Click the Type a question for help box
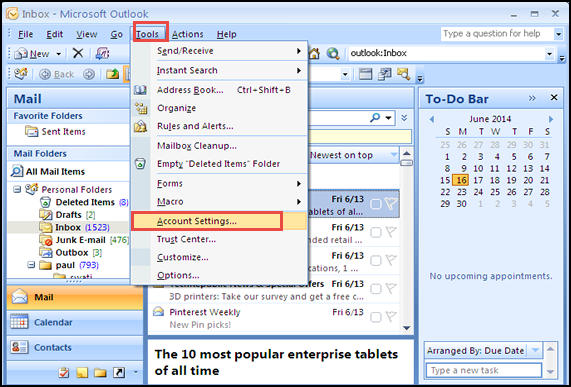571x387 pixels. [497, 34]
